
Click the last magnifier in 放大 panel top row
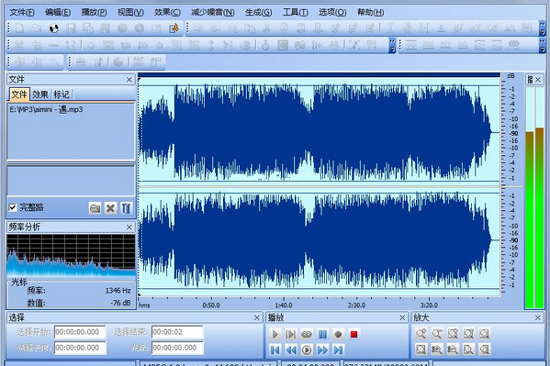click(484, 333)
